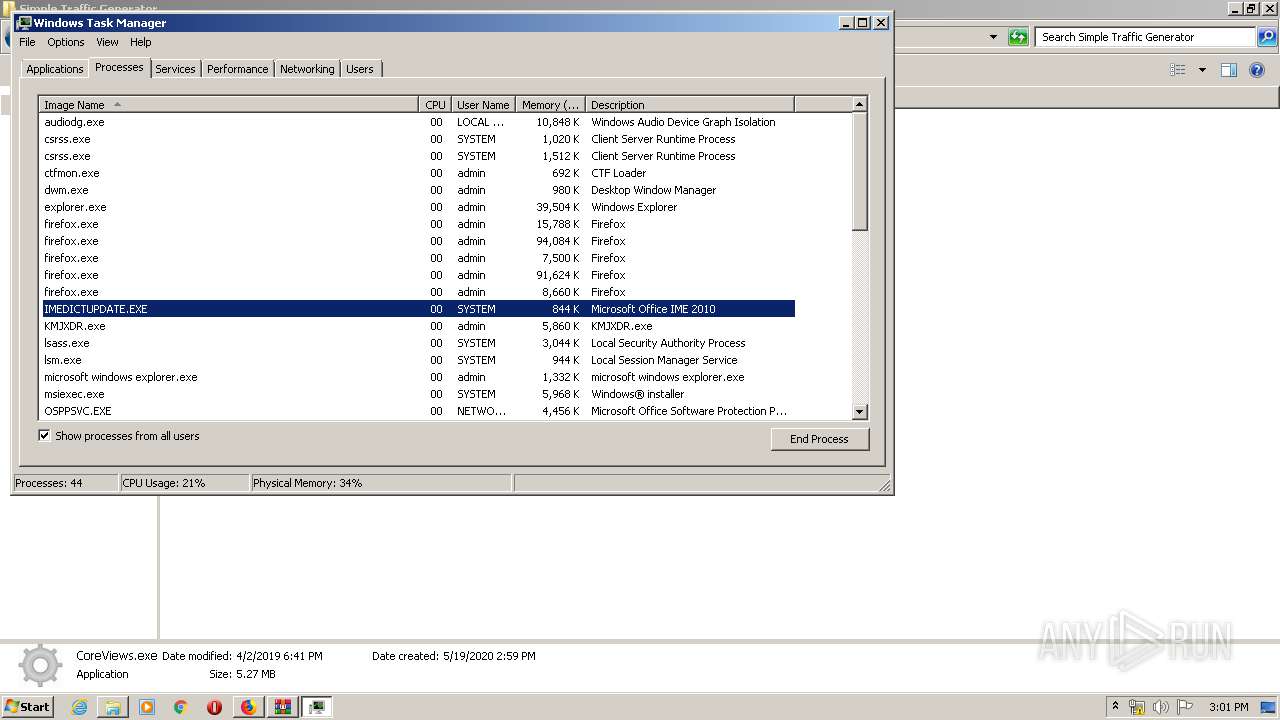Click the CPU Usage: 21% status
The image size is (1280, 720).
(x=184, y=483)
